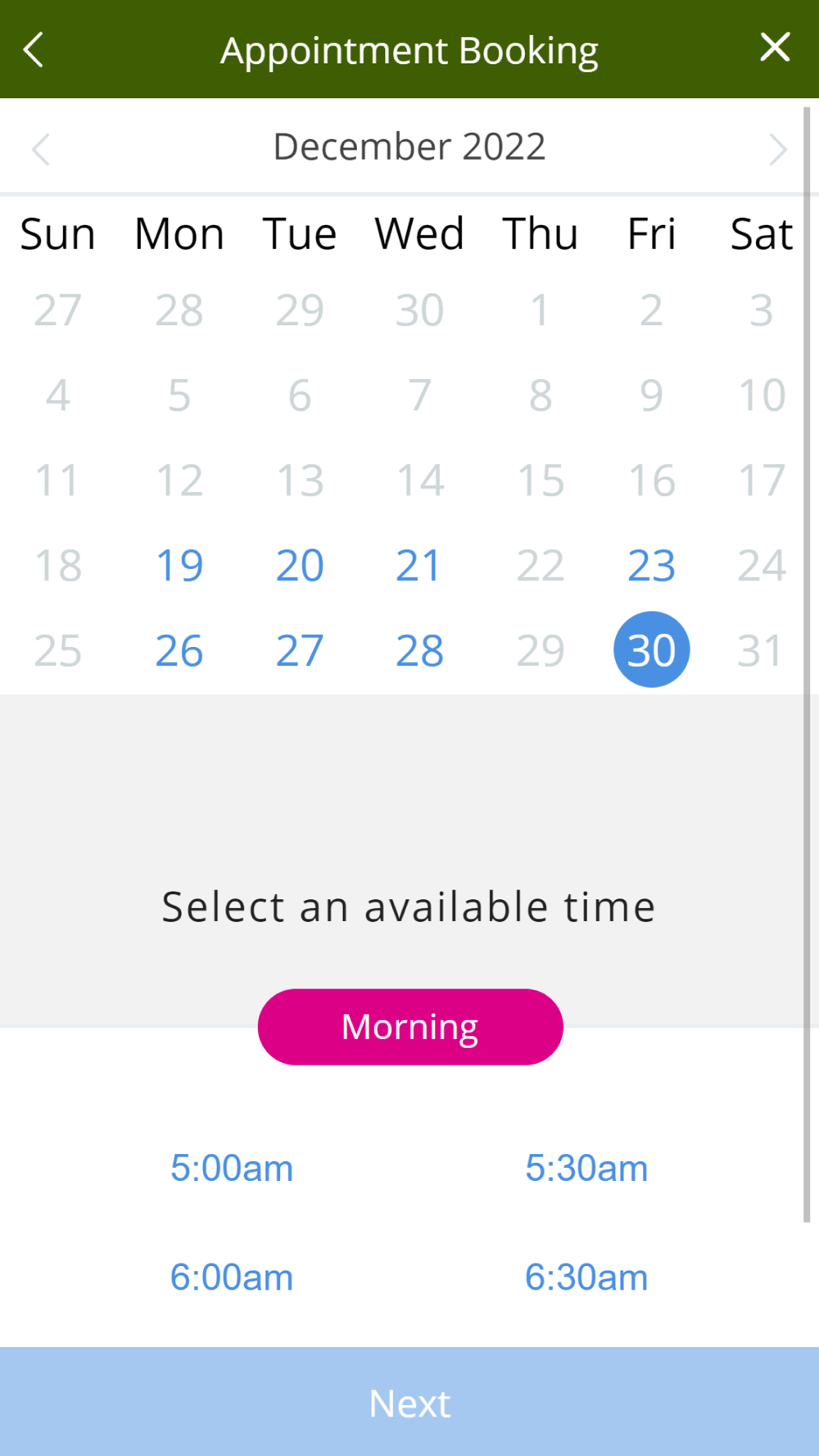Tap the back arrow in header
819x1456 pixels.
(34, 50)
